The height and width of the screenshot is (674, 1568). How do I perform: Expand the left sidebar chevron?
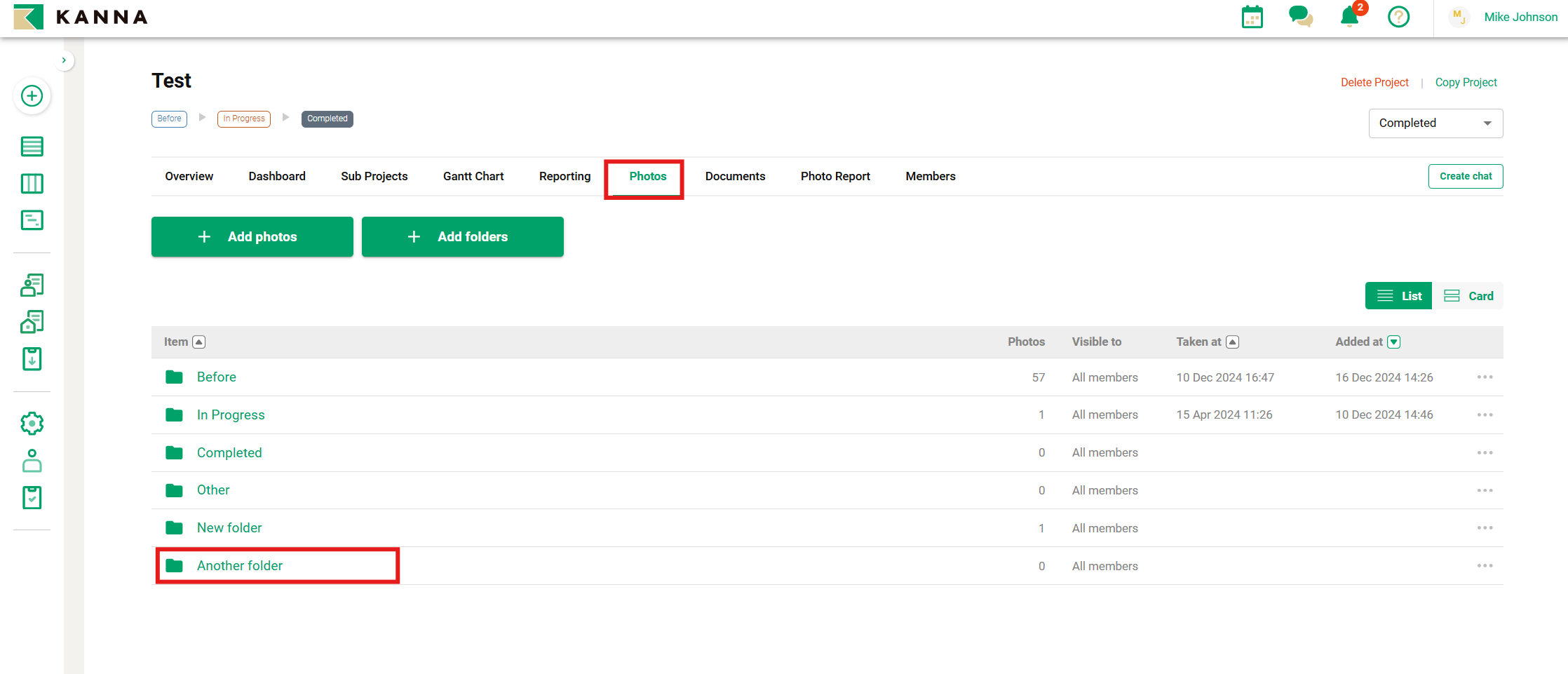[x=64, y=60]
